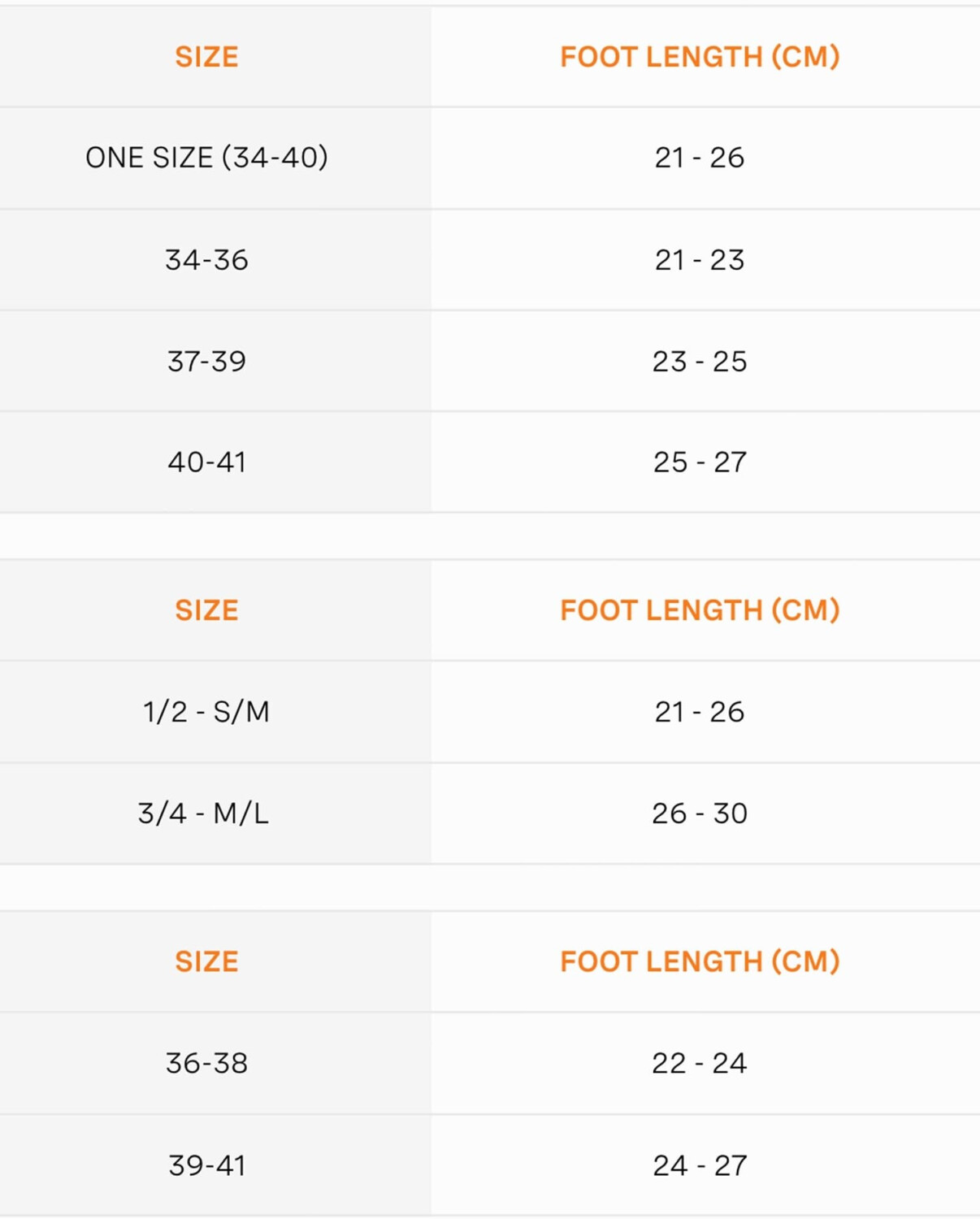Select the 24 - 27 foot length
980x1219 pixels.
coord(699,1165)
